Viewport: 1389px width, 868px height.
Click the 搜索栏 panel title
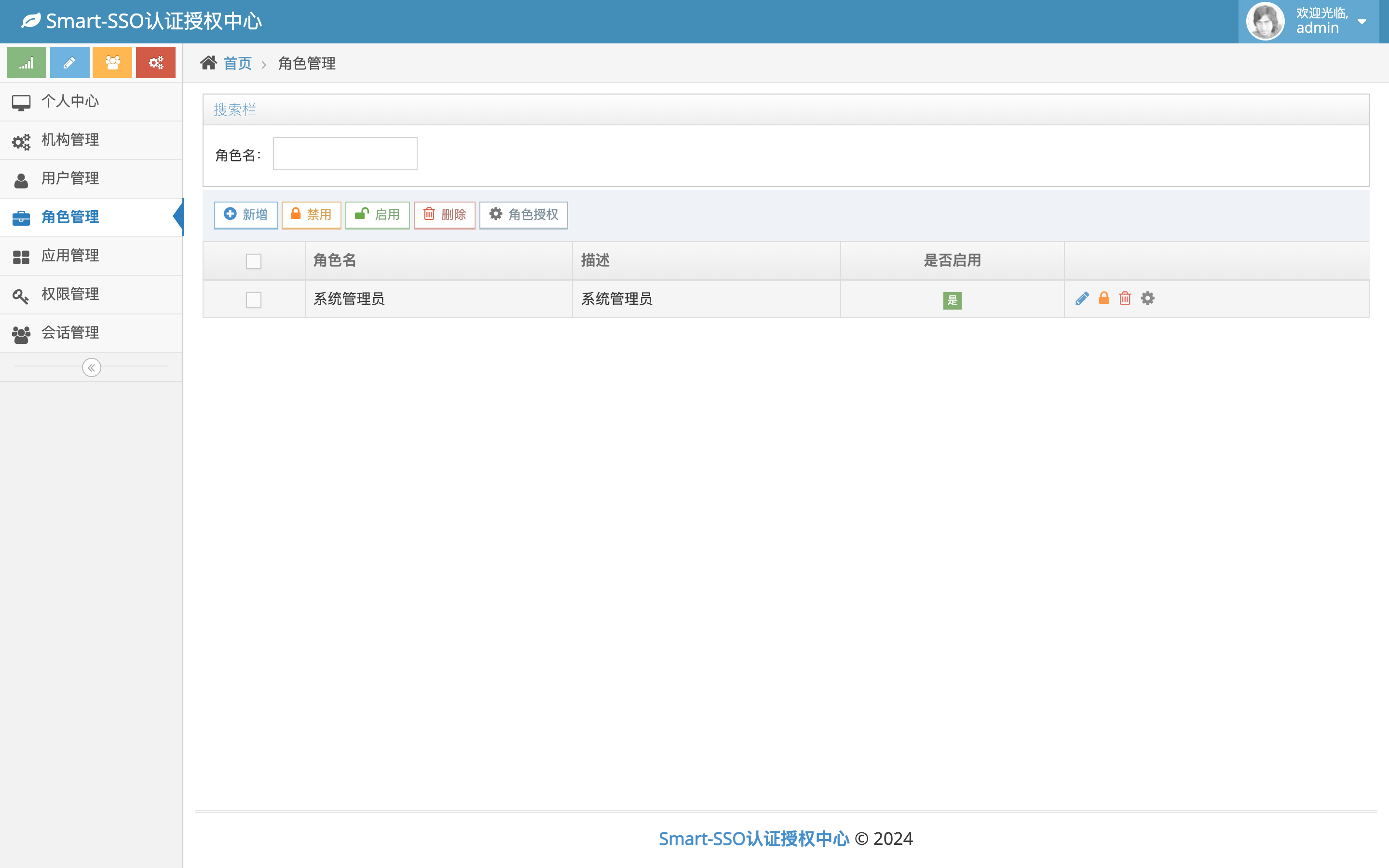click(x=235, y=109)
